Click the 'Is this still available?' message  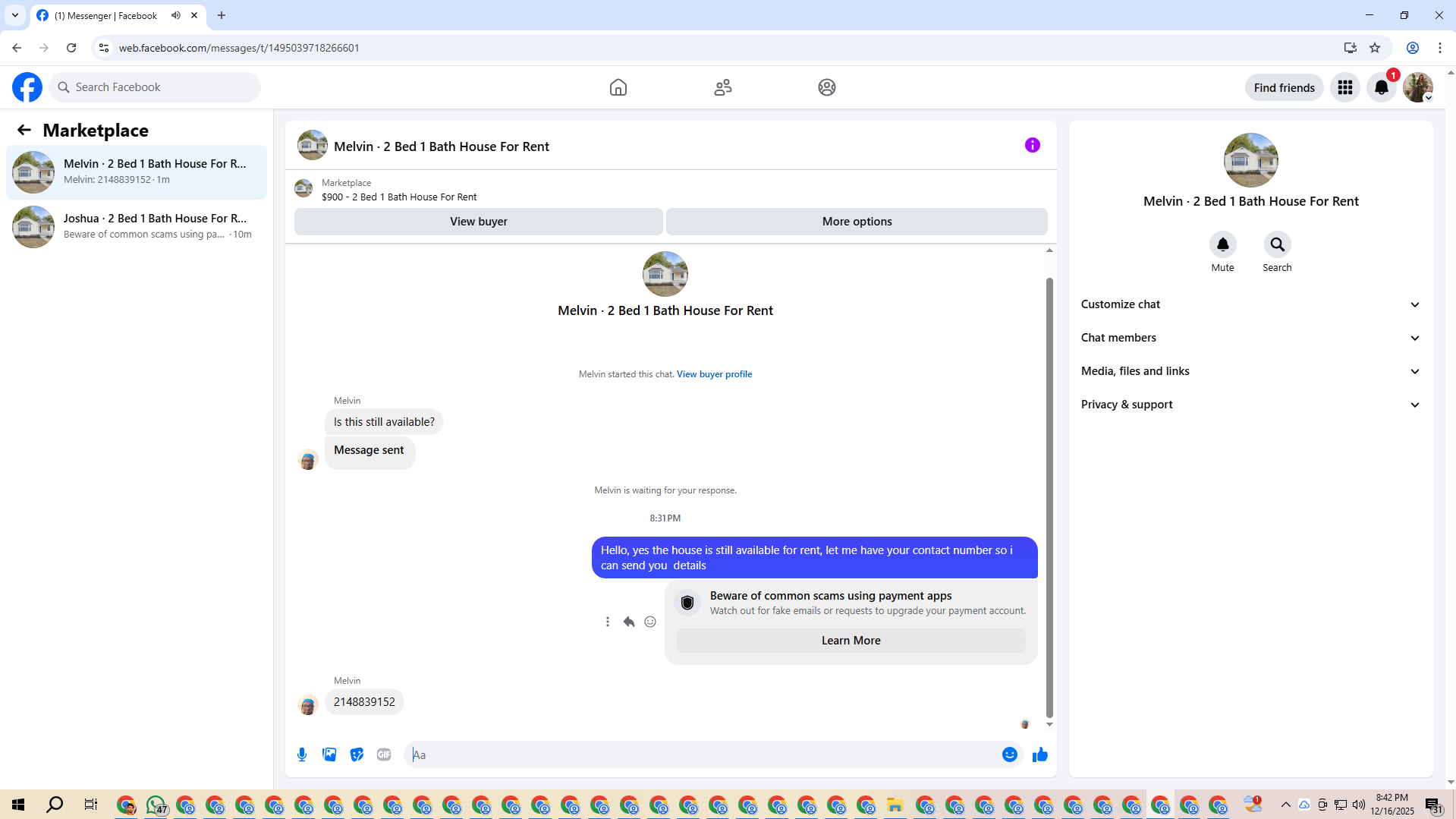(x=384, y=422)
